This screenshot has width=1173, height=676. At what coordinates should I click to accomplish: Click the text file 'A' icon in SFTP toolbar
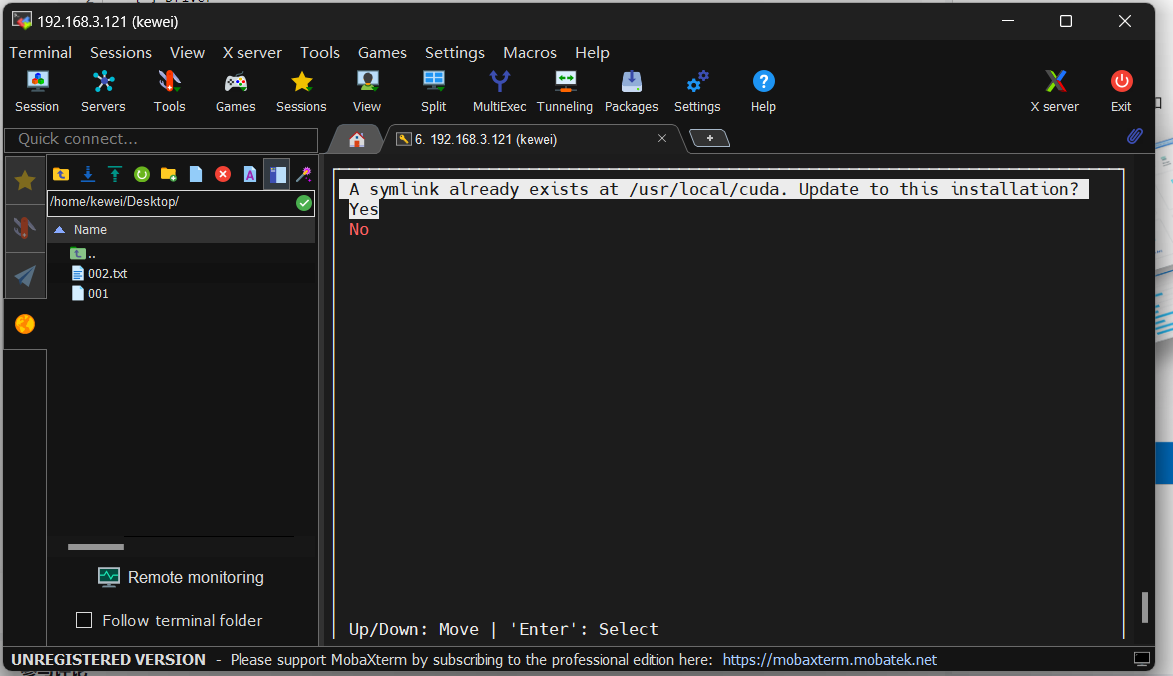point(250,174)
